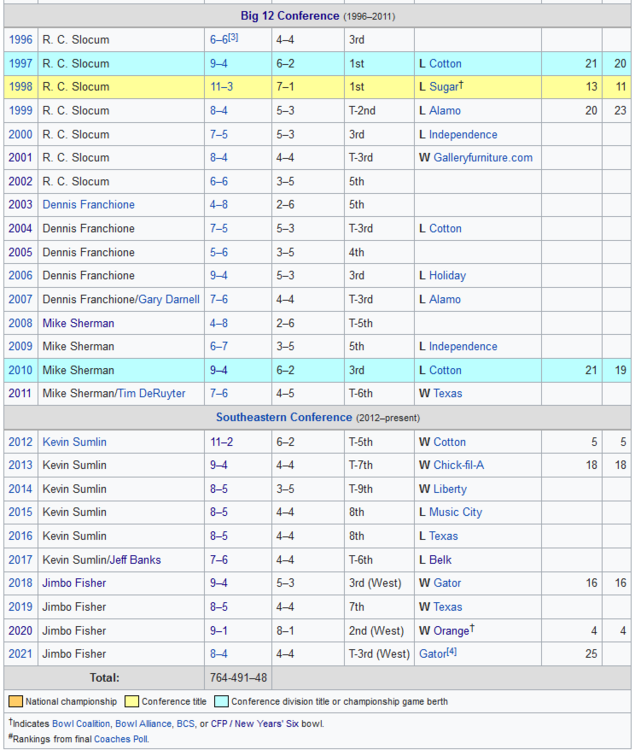Click the Jeff Banks coach link

click(x=134, y=560)
